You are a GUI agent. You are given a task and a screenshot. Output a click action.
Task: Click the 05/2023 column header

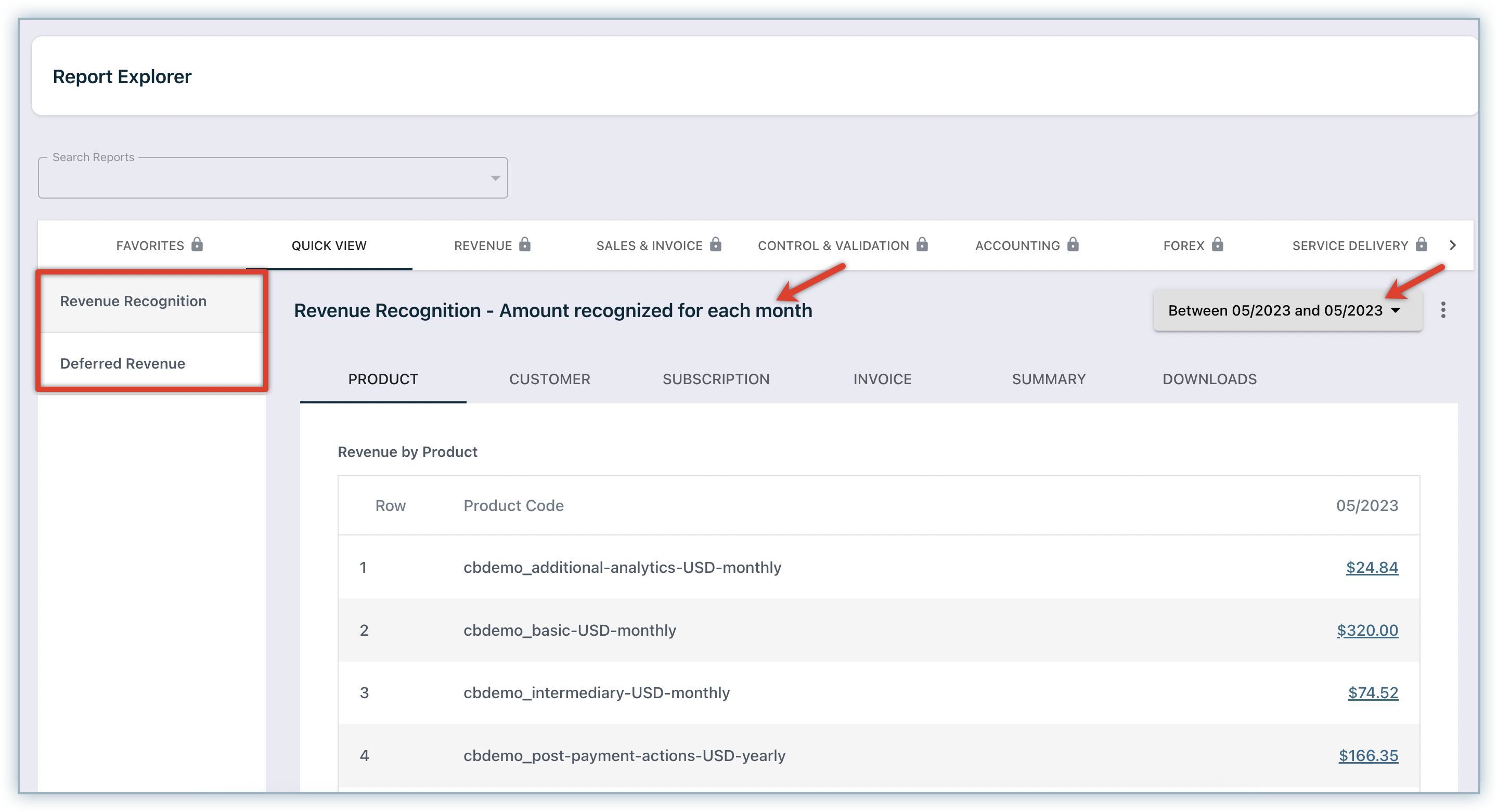tap(1367, 506)
